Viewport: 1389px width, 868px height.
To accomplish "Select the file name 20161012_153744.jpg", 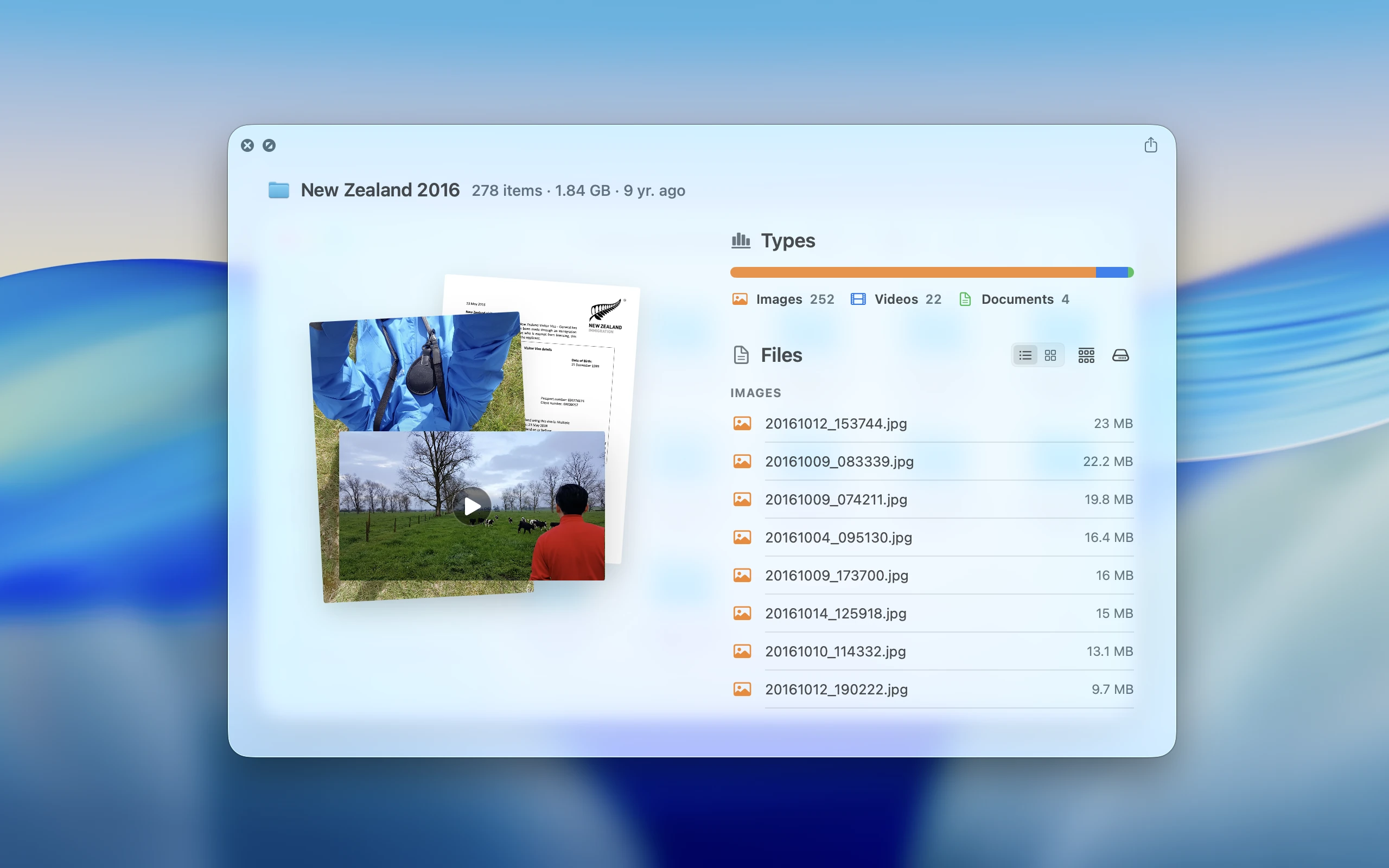I will coord(836,424).
